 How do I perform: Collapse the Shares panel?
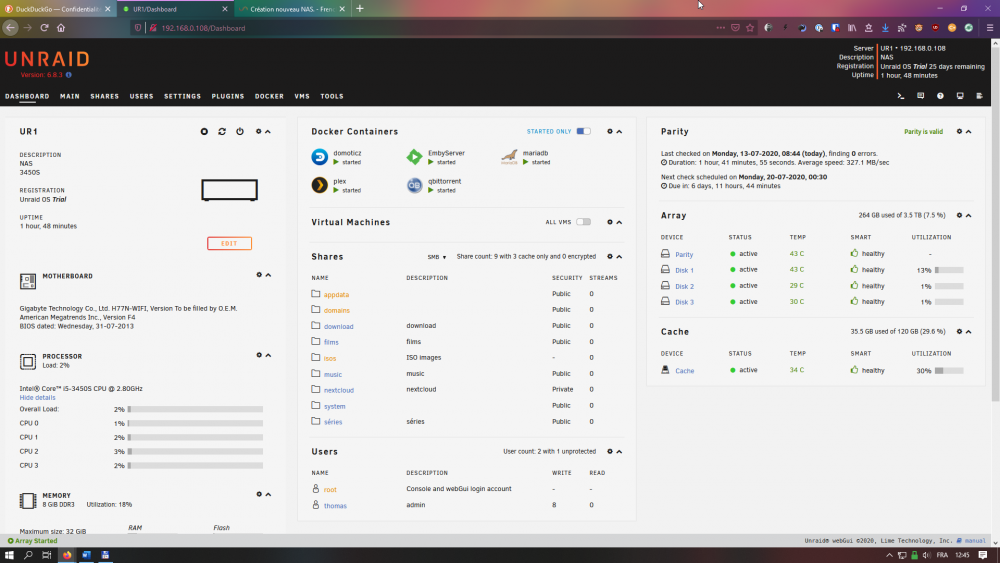coord(619,257)
